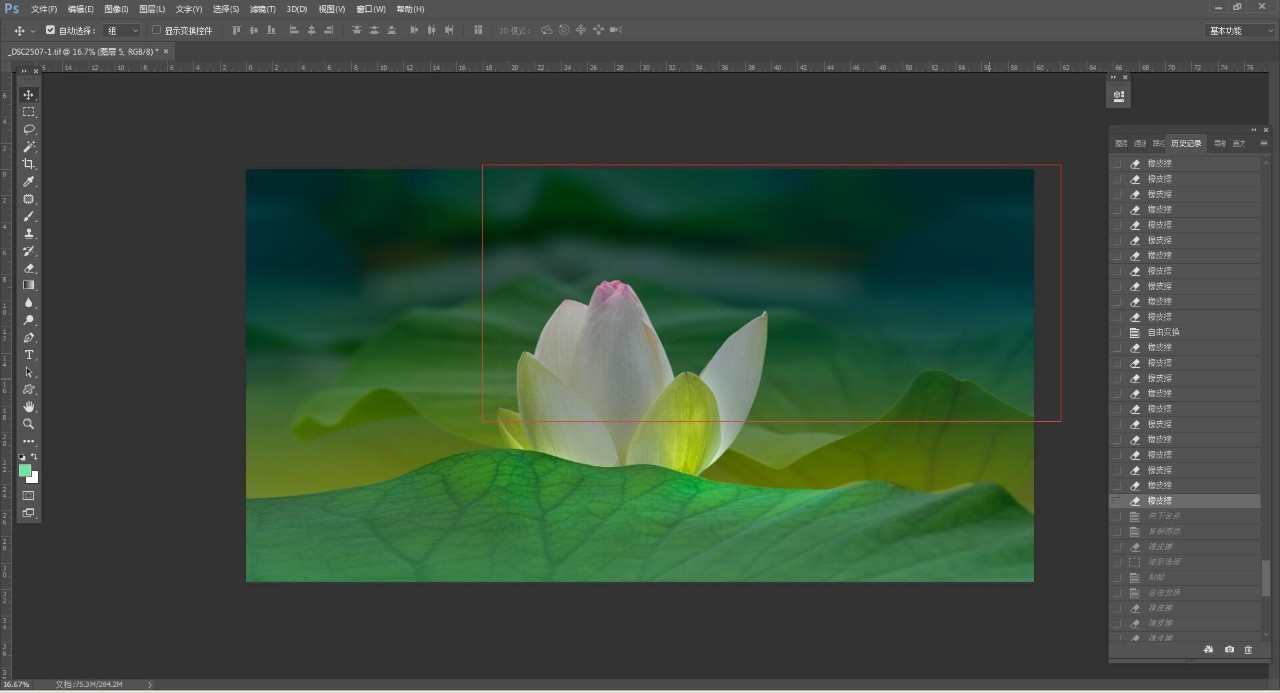Click the green foreground color swatch
1280x693 pixels.
pyautogui.click(x=25, y=470)
